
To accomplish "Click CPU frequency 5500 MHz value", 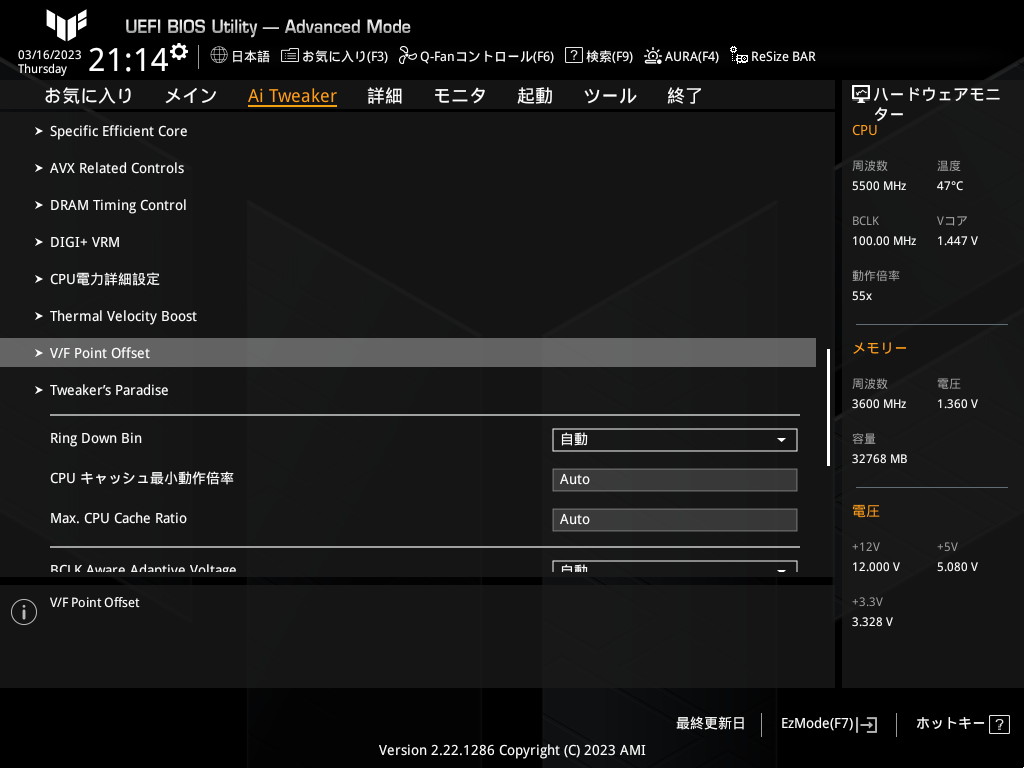I will coord(878,186).
